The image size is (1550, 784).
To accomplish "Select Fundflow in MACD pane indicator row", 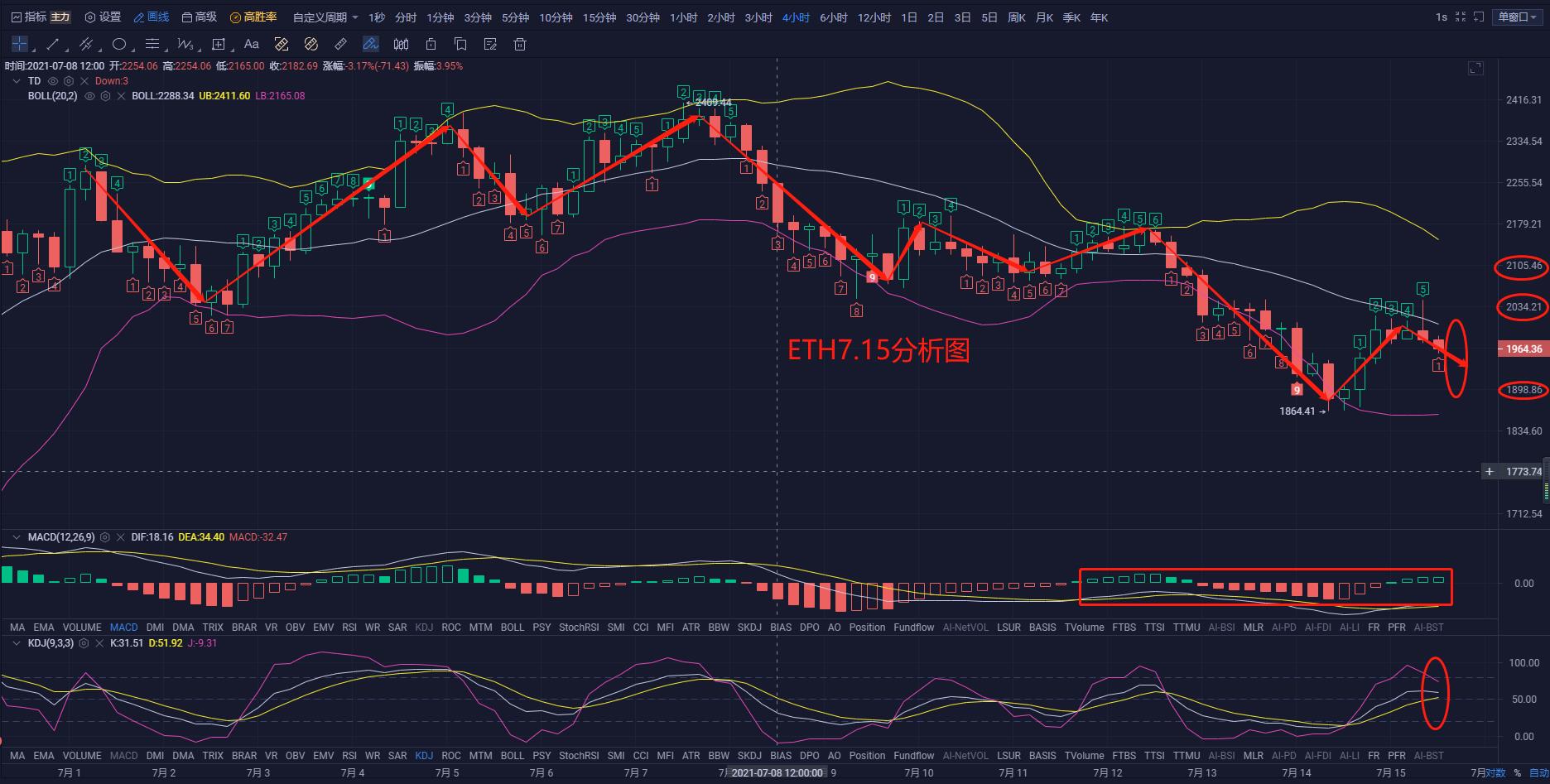I will pos(914,628).
